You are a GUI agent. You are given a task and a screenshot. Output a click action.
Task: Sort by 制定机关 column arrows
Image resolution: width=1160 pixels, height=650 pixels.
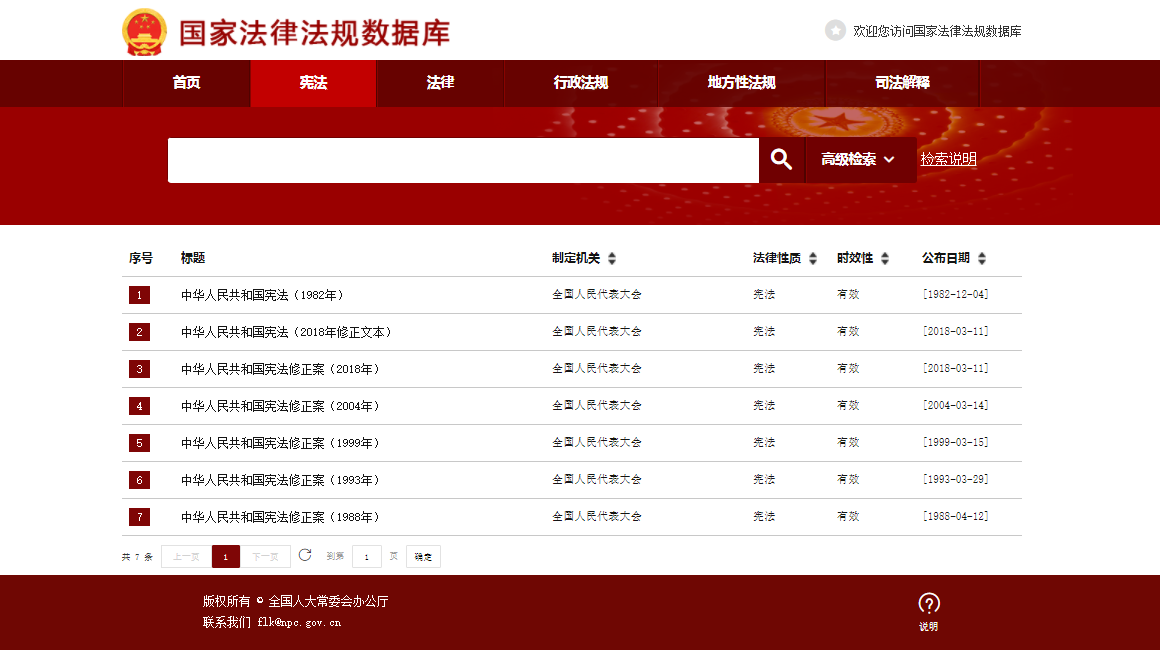click(612, 258)
